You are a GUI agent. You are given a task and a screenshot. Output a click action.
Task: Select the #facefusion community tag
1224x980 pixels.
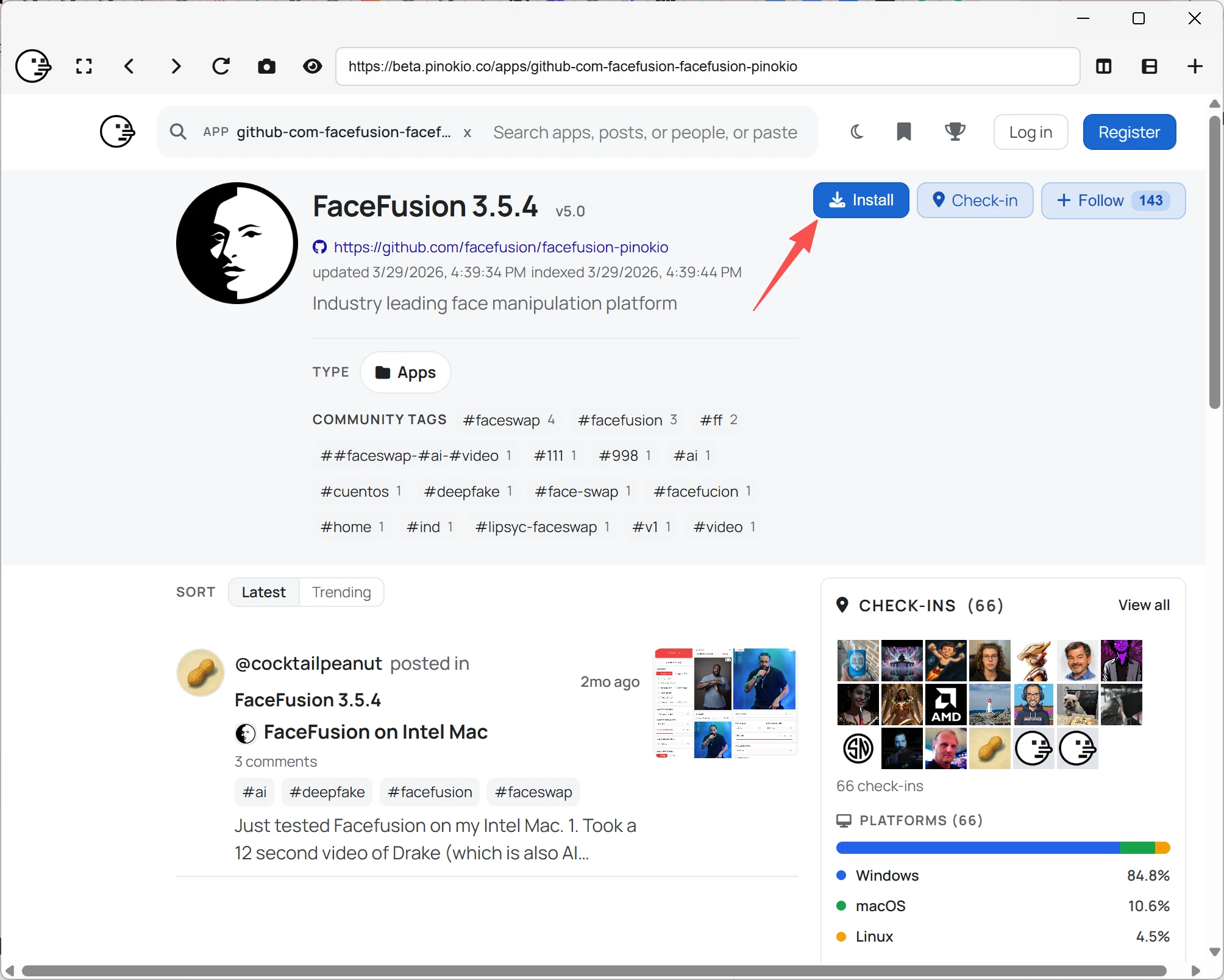tap(628, 420)
